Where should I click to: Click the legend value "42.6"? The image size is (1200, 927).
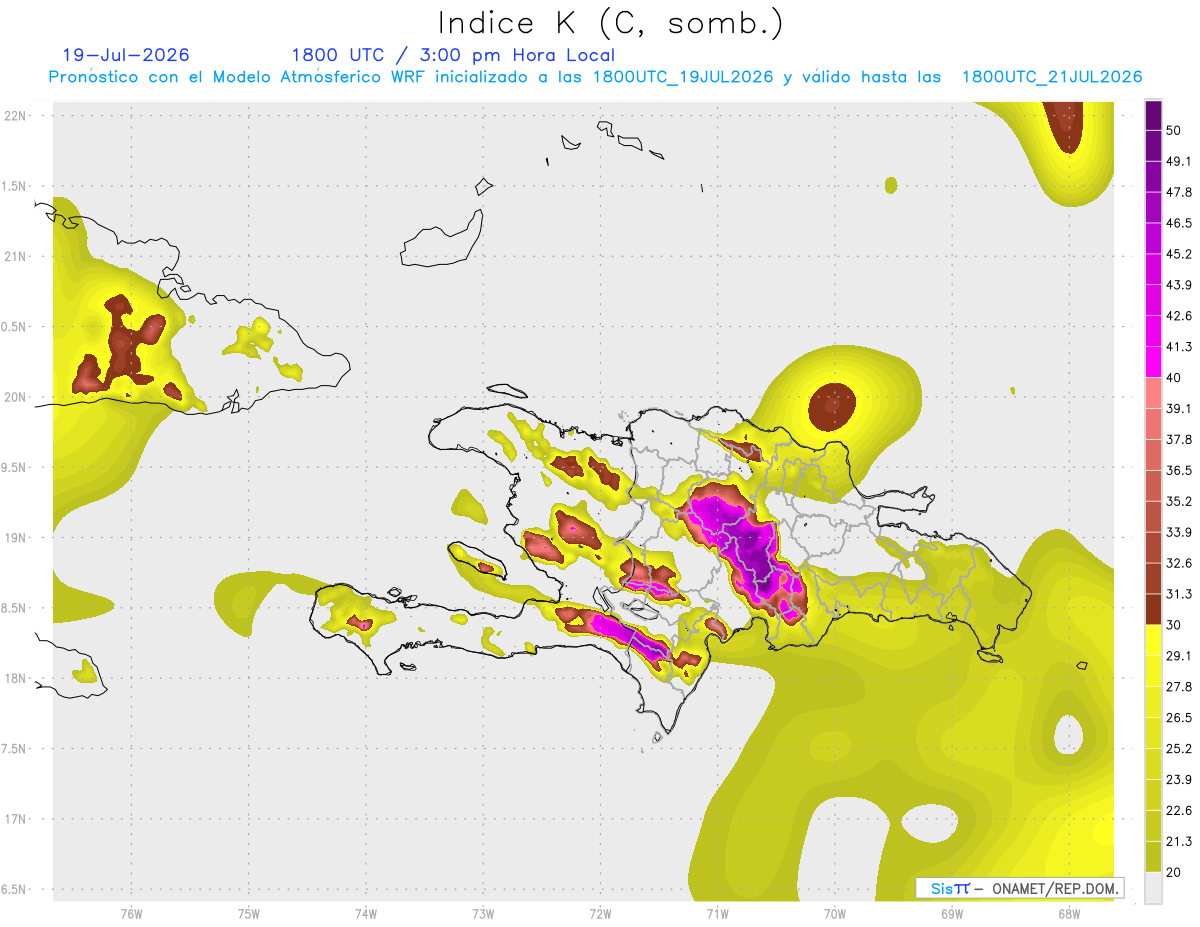pos(1178,316)
